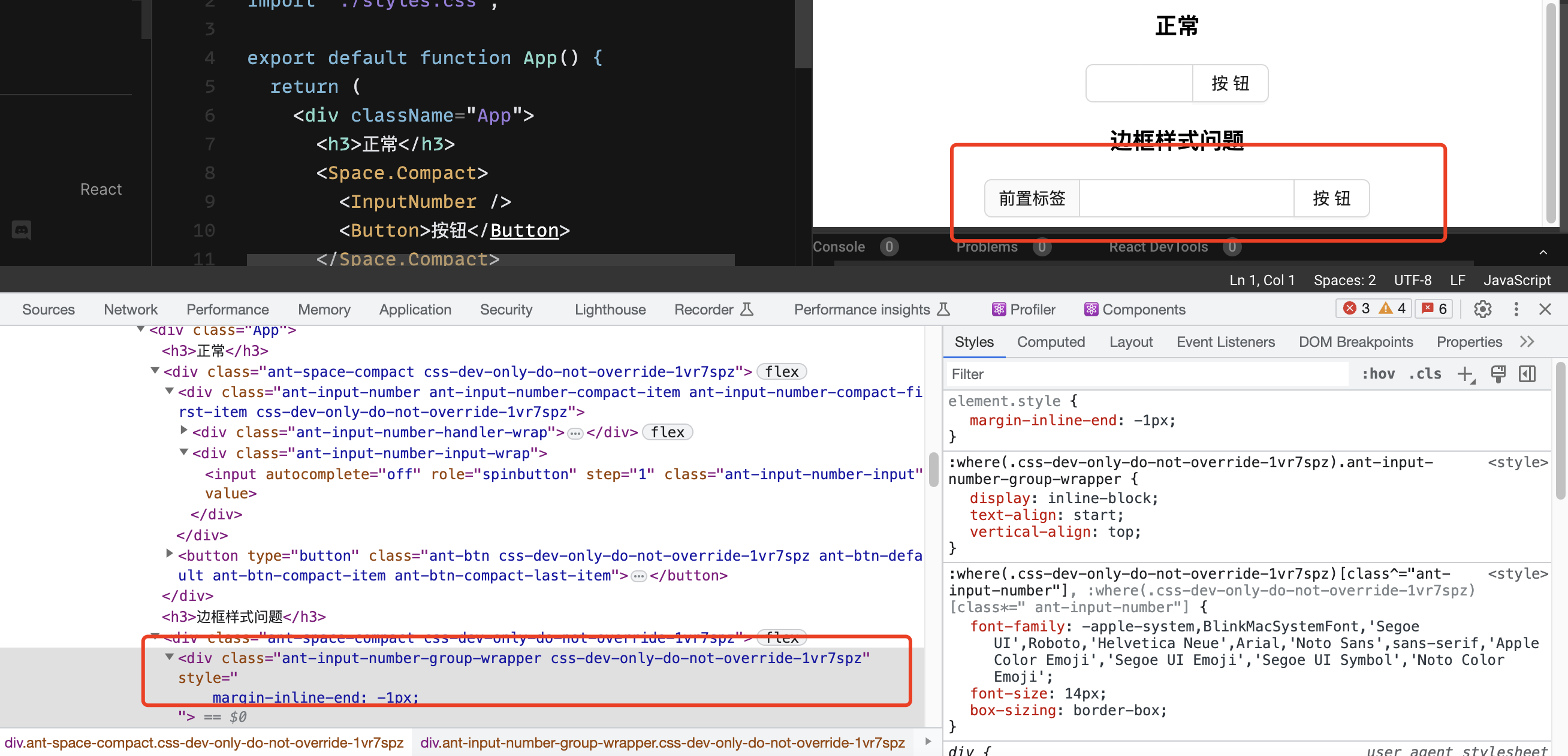Toggle the .cls classes editor
The height and width of the screenshot is (756, 1568).
[x=1425, y=373]
